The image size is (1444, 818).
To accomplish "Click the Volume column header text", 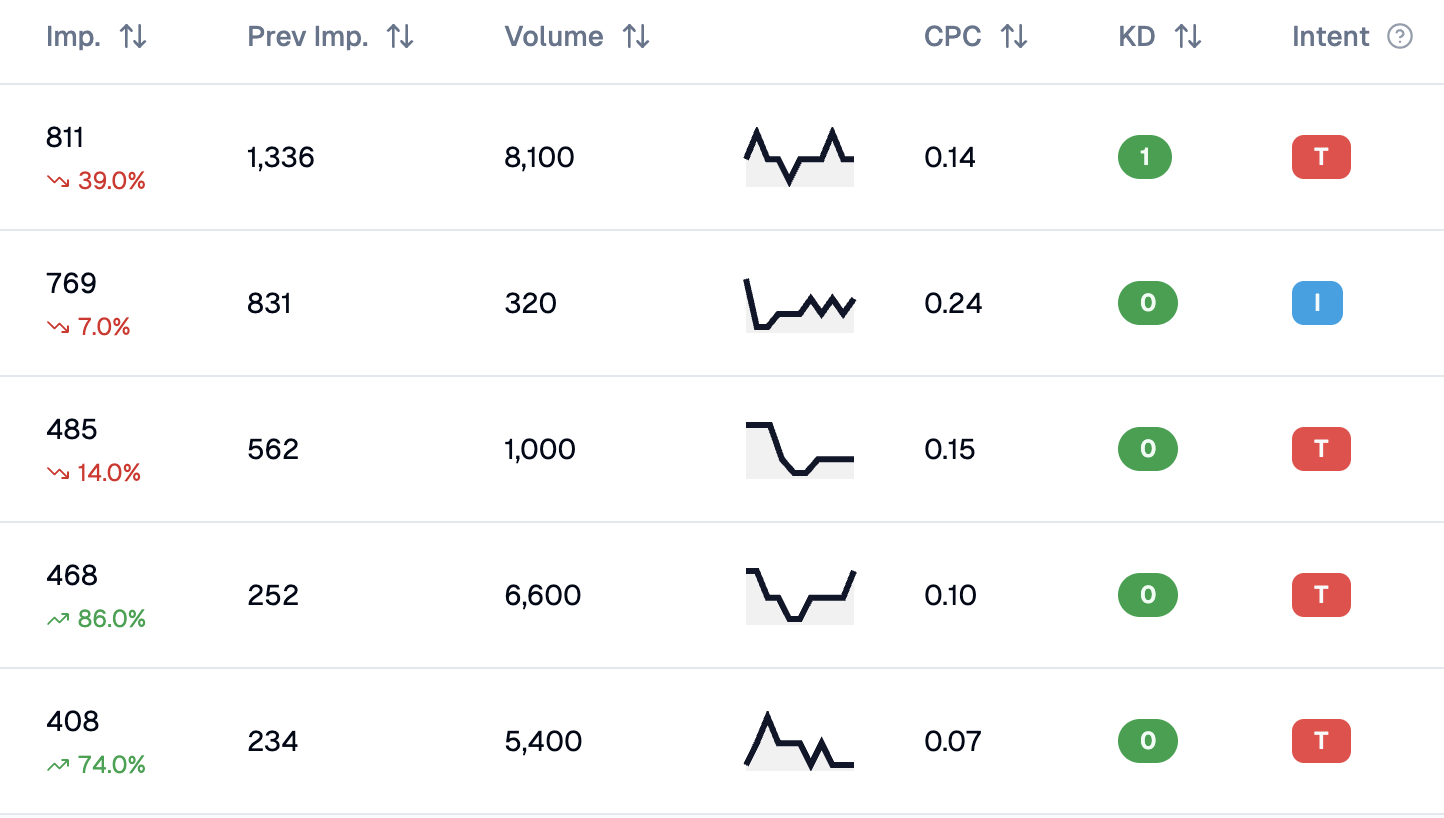I will (554, 37).
